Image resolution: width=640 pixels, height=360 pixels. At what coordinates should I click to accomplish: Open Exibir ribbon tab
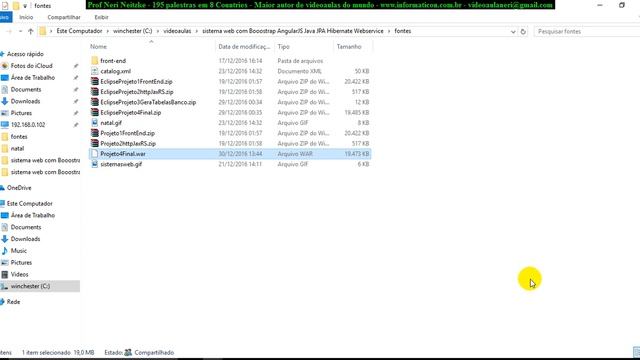101,17
